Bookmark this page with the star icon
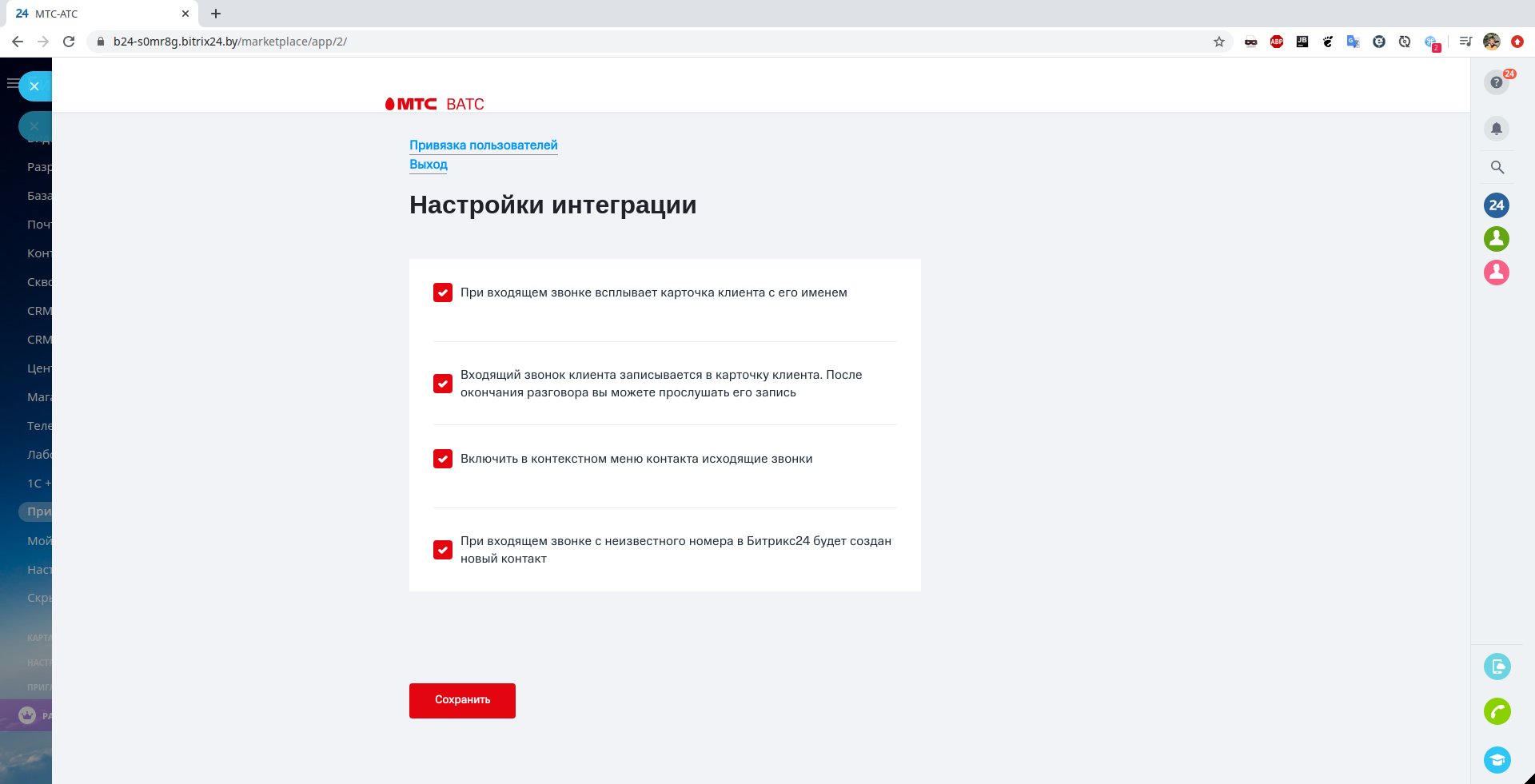The height and width of the screenshot is (784, 1535). (1219, 42)
